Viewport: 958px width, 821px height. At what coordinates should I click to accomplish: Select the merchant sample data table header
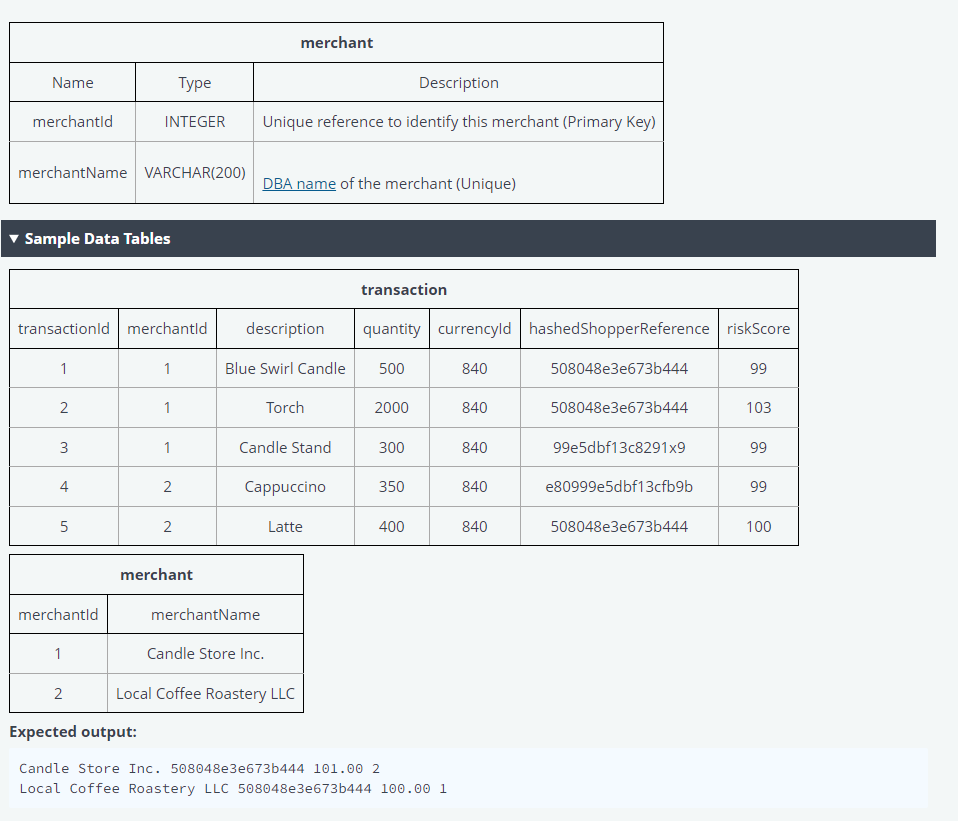[x=156, y=574]
